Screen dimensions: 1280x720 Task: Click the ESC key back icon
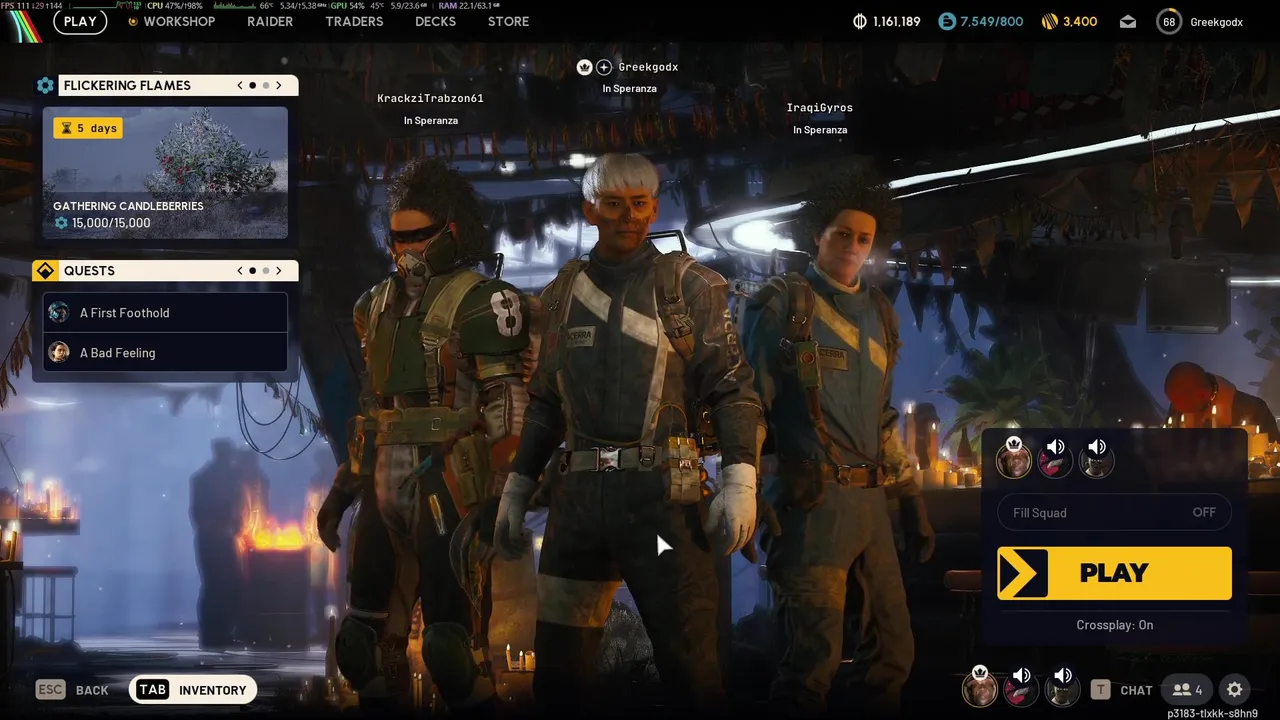50,689
